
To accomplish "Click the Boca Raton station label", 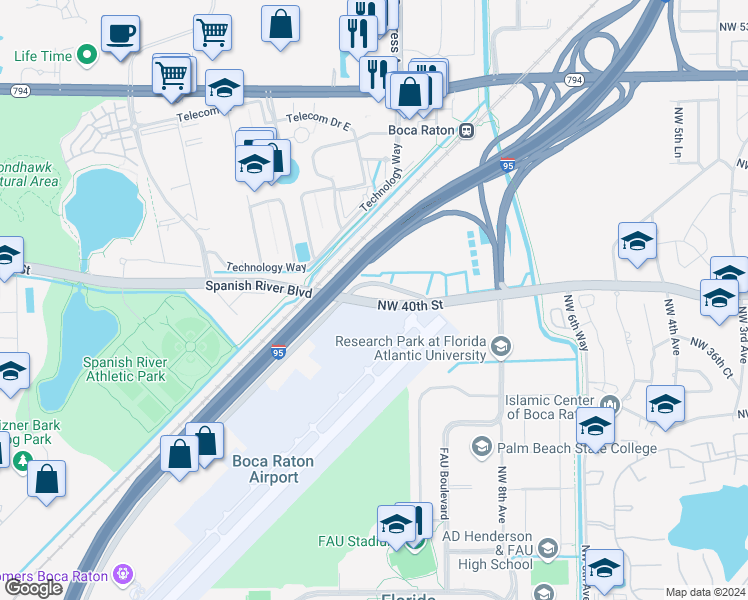I will click(421, 130).
